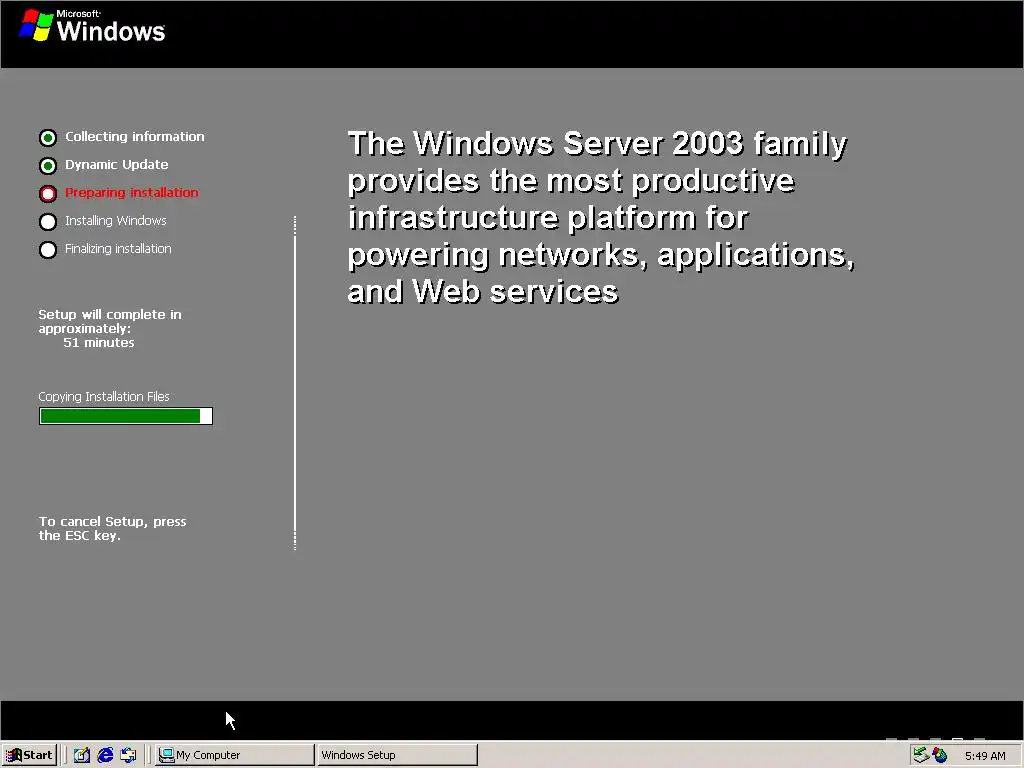Click the Microsoft Windows logo
This screenshot has width=1024, height=768.
click(x=92, y=25)
